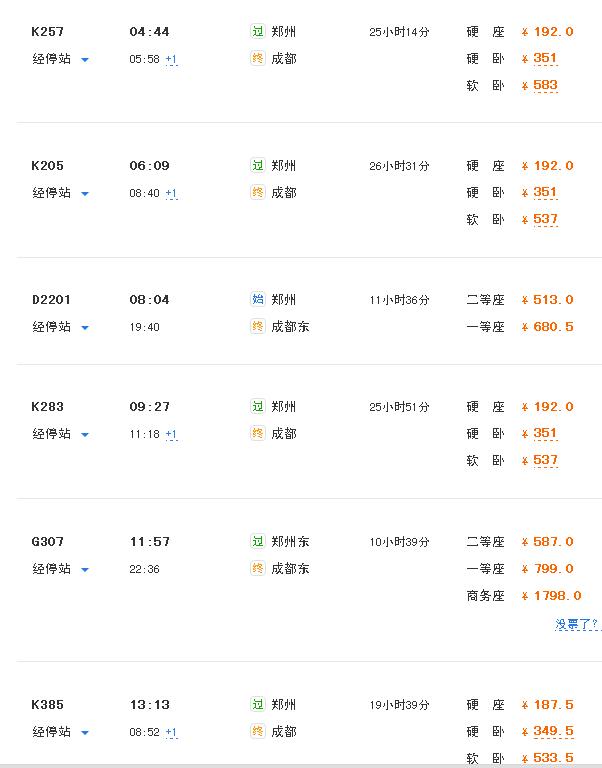
Task: Click the 过 icon beside G307's 郑州东
Action: (258, 541)
